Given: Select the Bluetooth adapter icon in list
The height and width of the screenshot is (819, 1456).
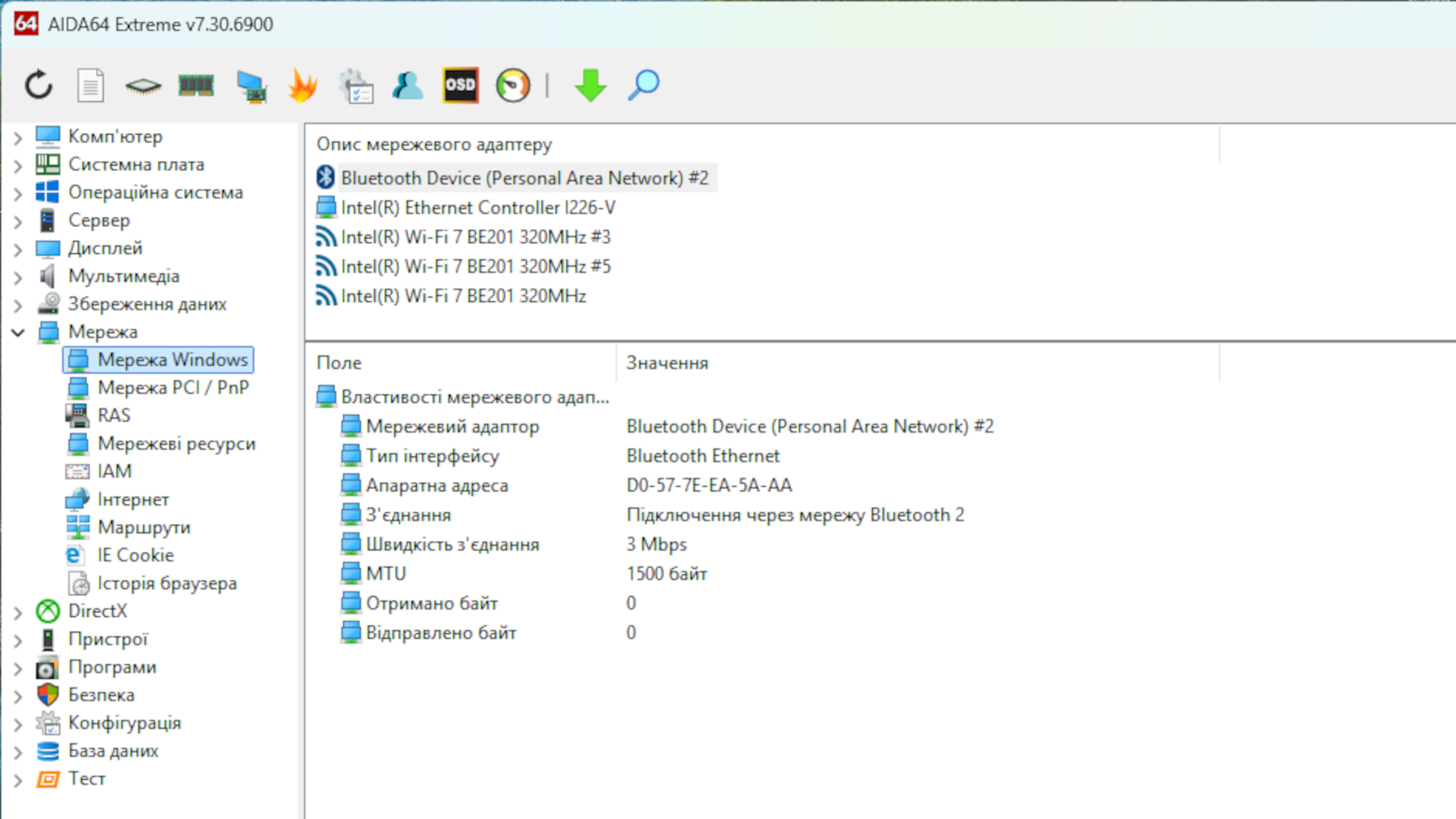Looking at the screenshot, I should (326, 177).
